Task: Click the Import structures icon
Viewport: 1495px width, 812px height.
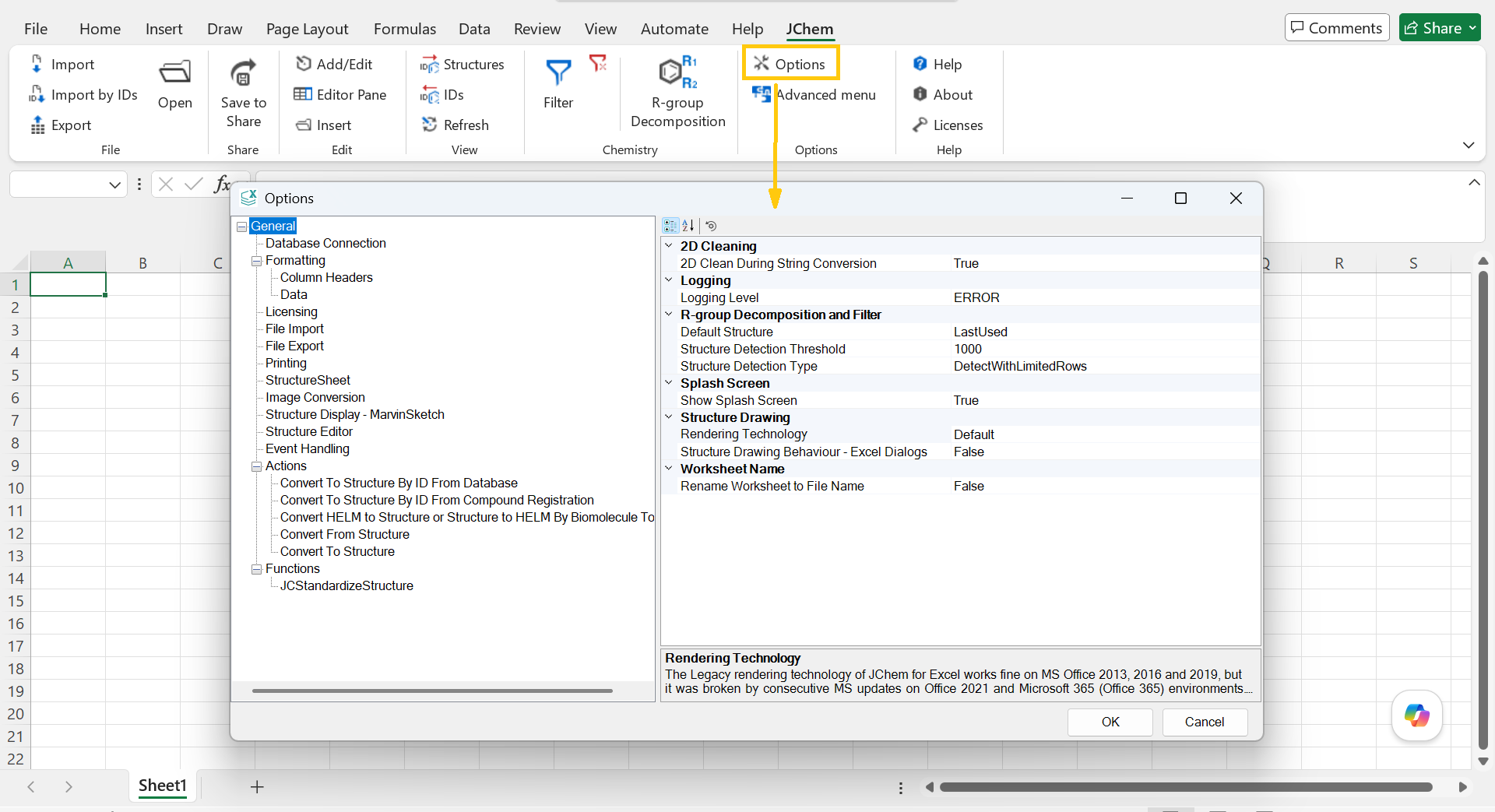Action: point(37,64)
